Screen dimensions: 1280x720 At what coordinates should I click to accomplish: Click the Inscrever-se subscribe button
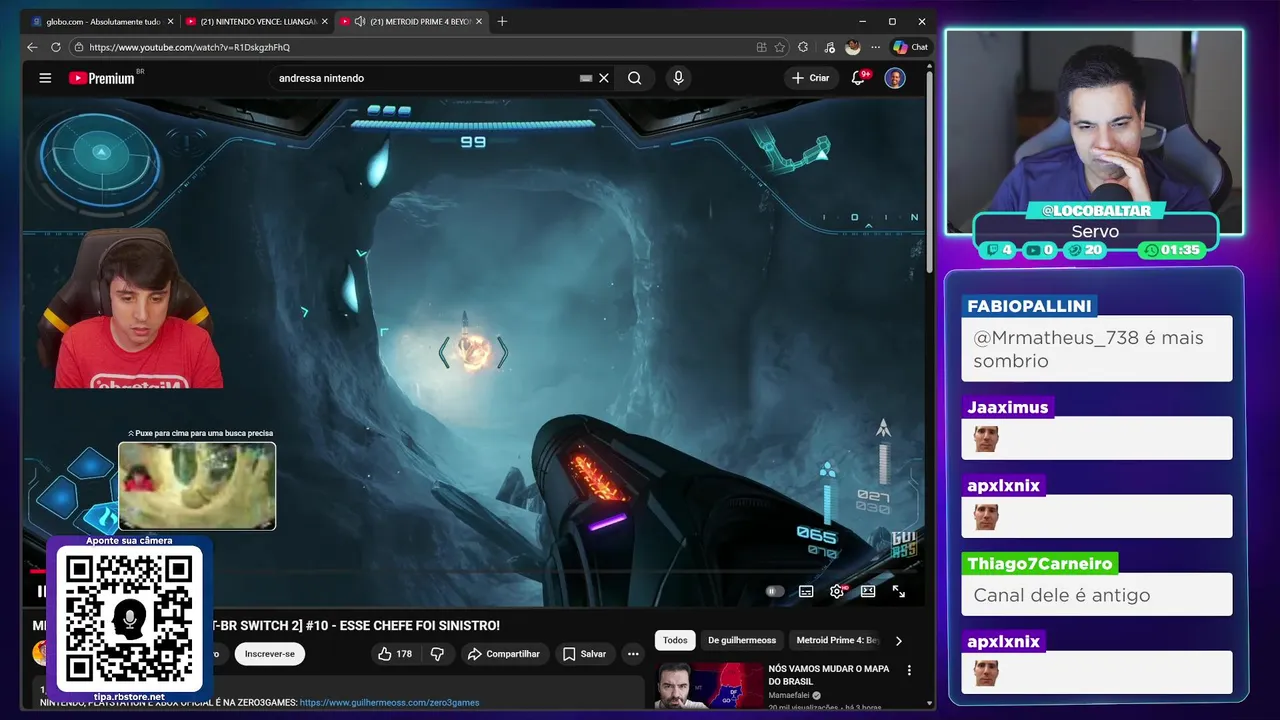pyautogui.click(x=270, y=654)
